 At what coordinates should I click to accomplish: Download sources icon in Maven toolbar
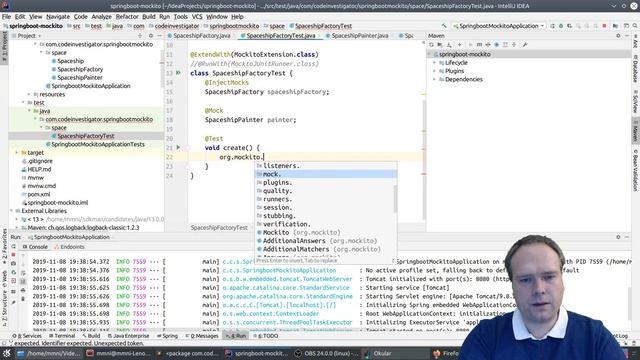(x=449, y=45)
